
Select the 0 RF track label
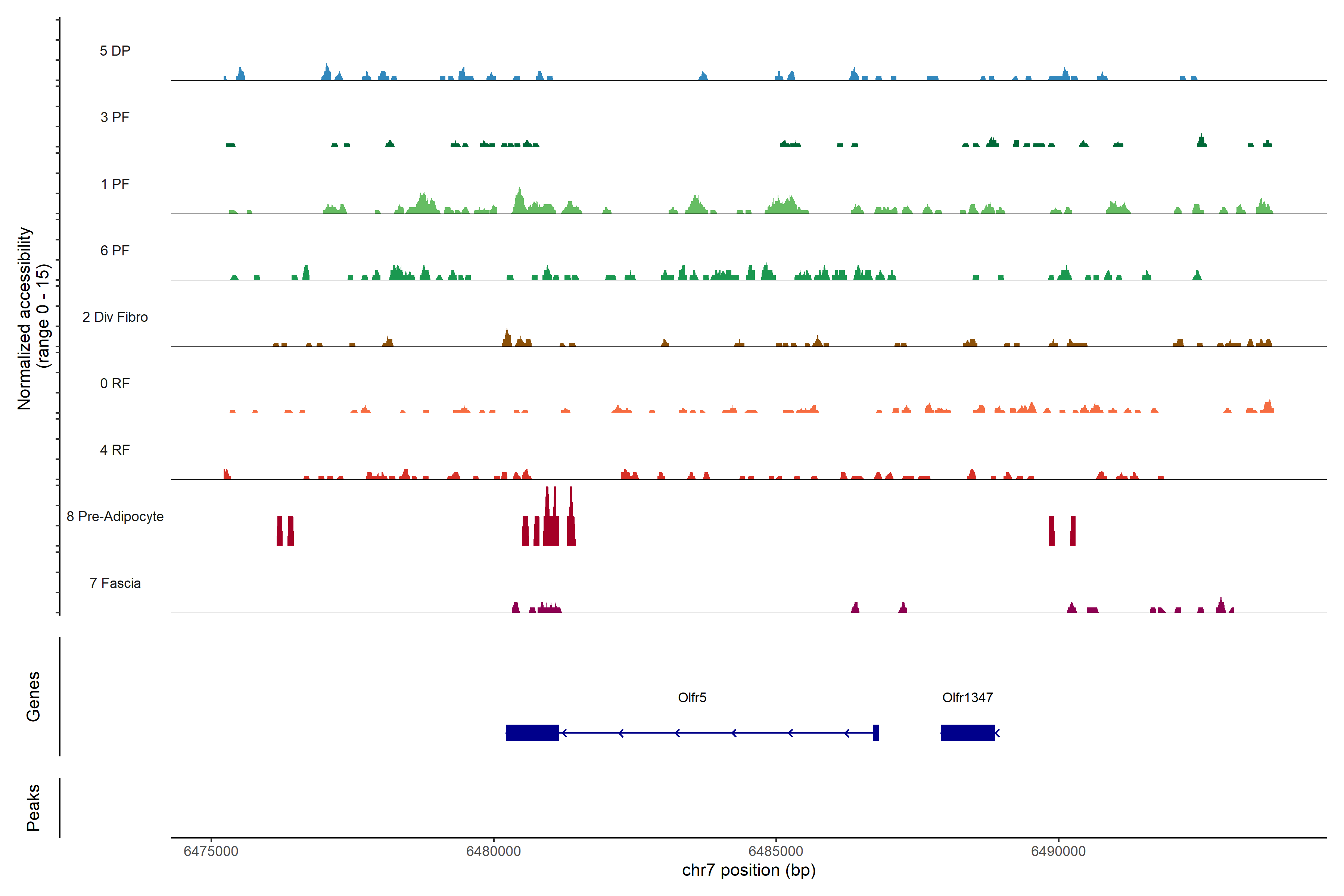pyautogui.click(x=115, y=383)
